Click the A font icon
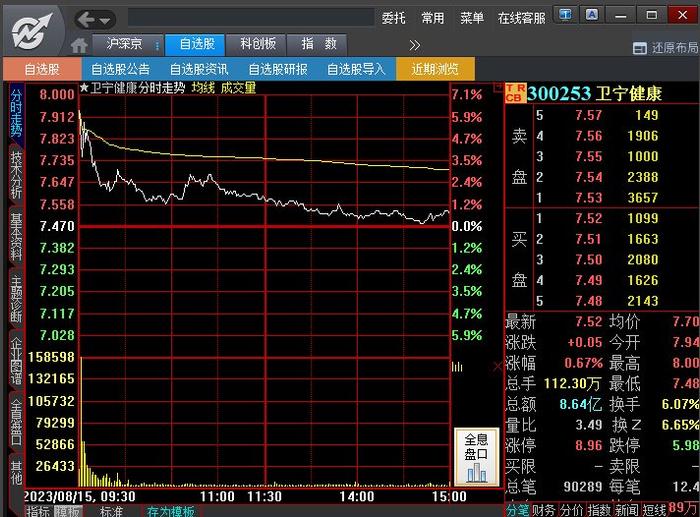 [x=592, y=15]
